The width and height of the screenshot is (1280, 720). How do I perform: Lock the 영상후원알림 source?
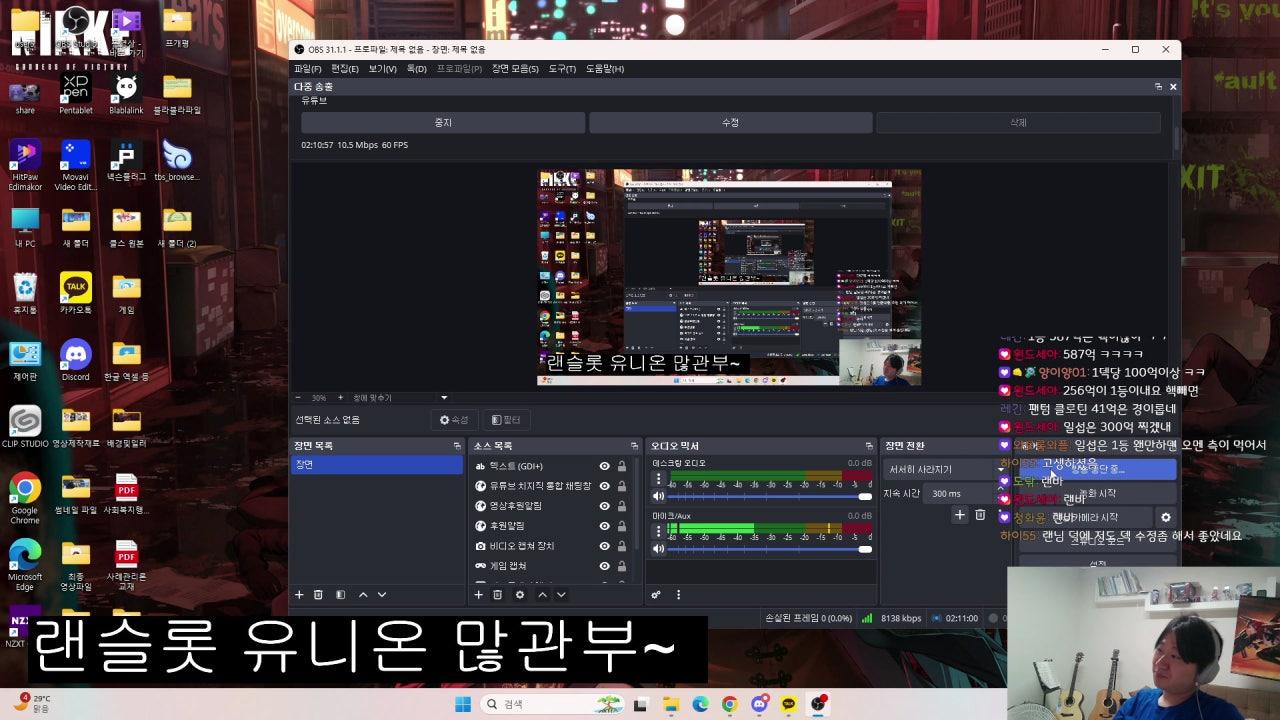click(x=622, y=506)
